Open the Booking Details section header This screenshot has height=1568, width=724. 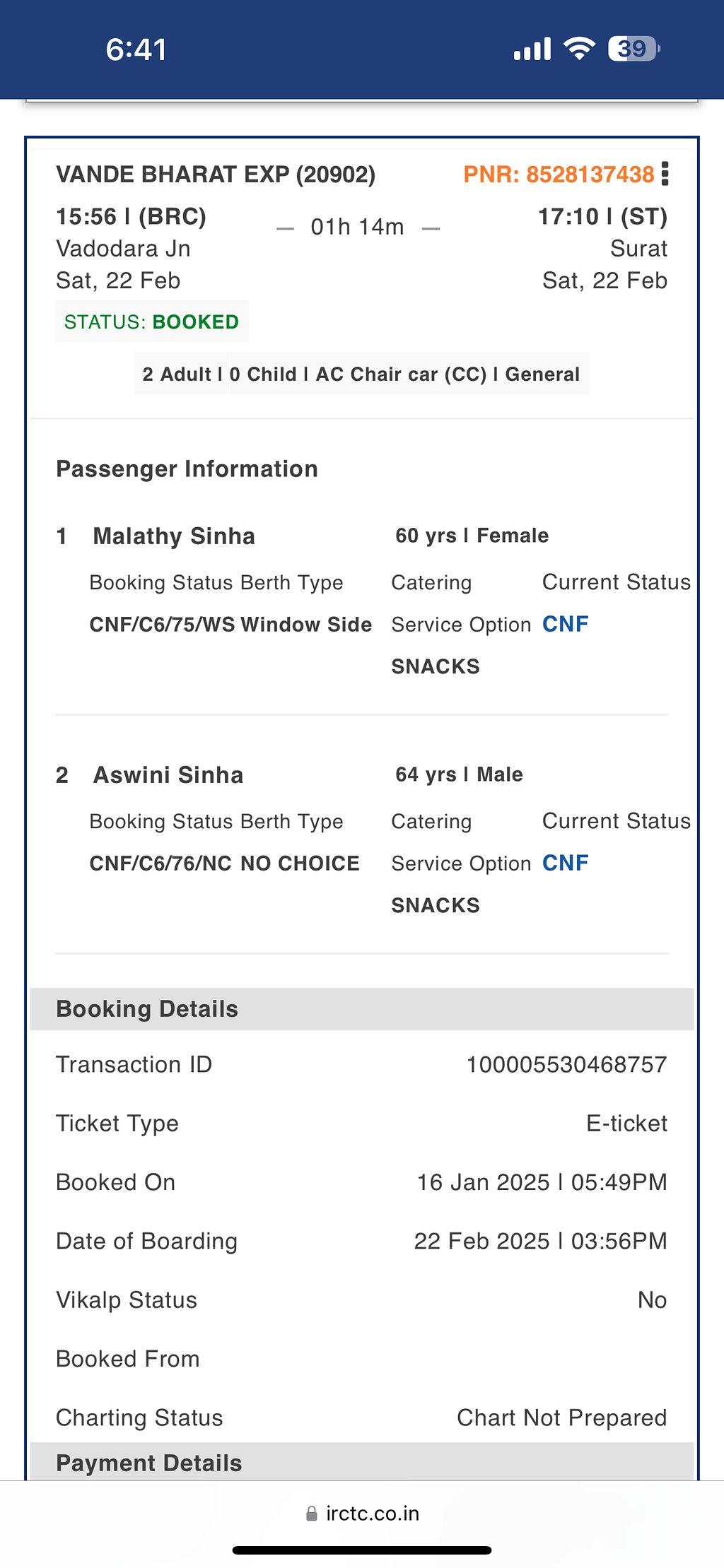[x=361, y=1008]
